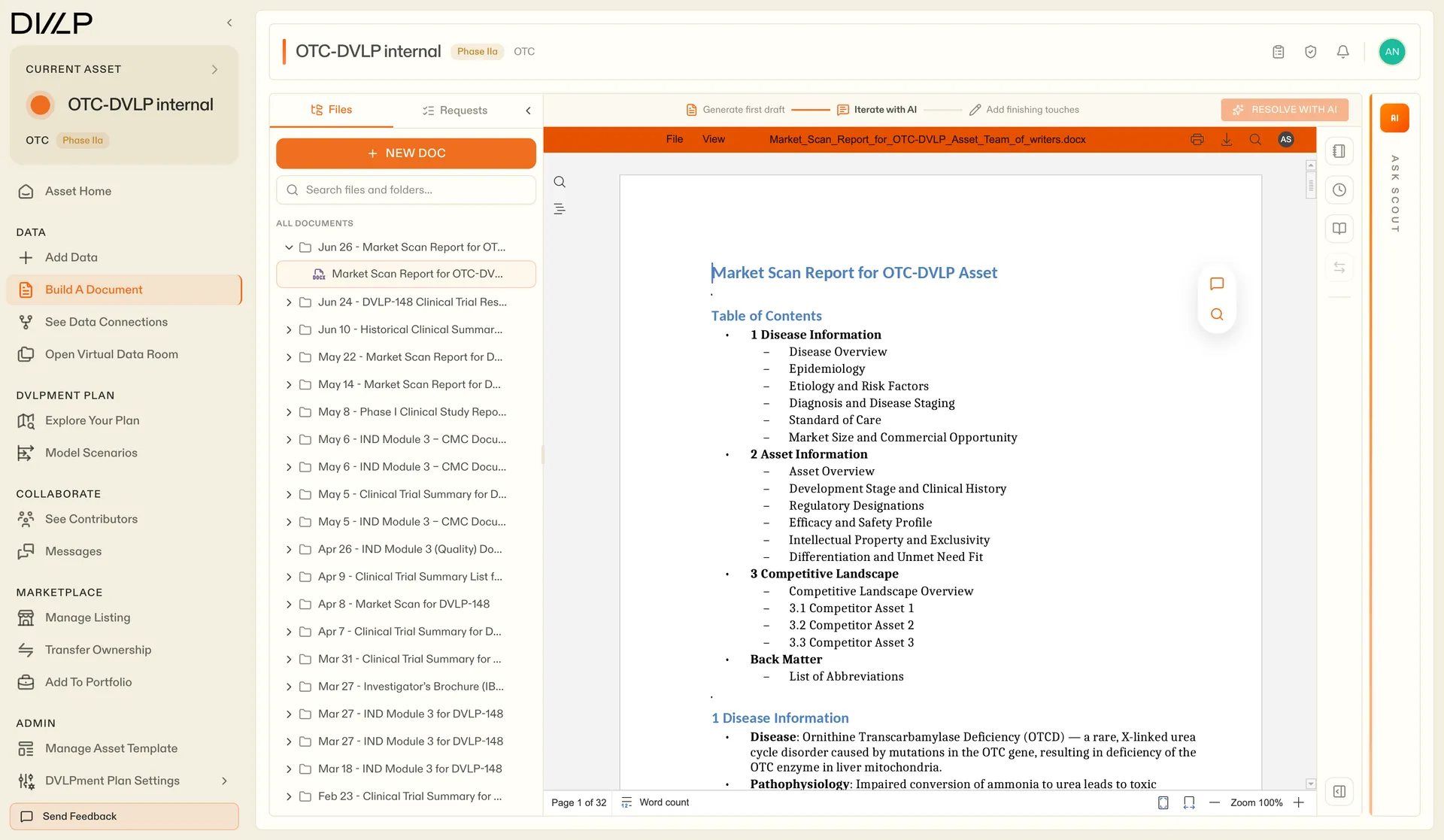
Task: Open Explore Your Plan
Action: [124, 421]
